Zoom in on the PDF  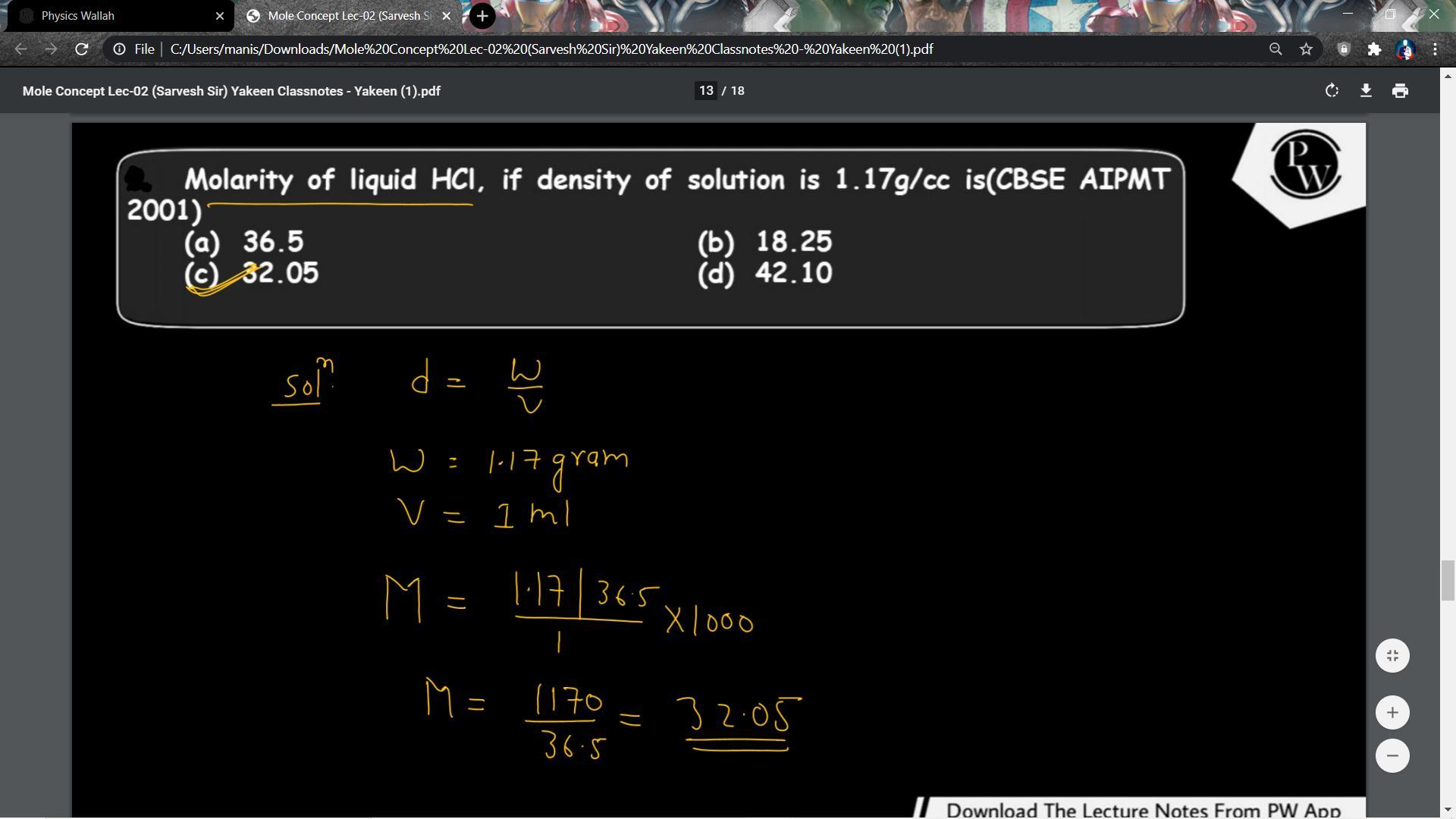[x=1392, y=713]
